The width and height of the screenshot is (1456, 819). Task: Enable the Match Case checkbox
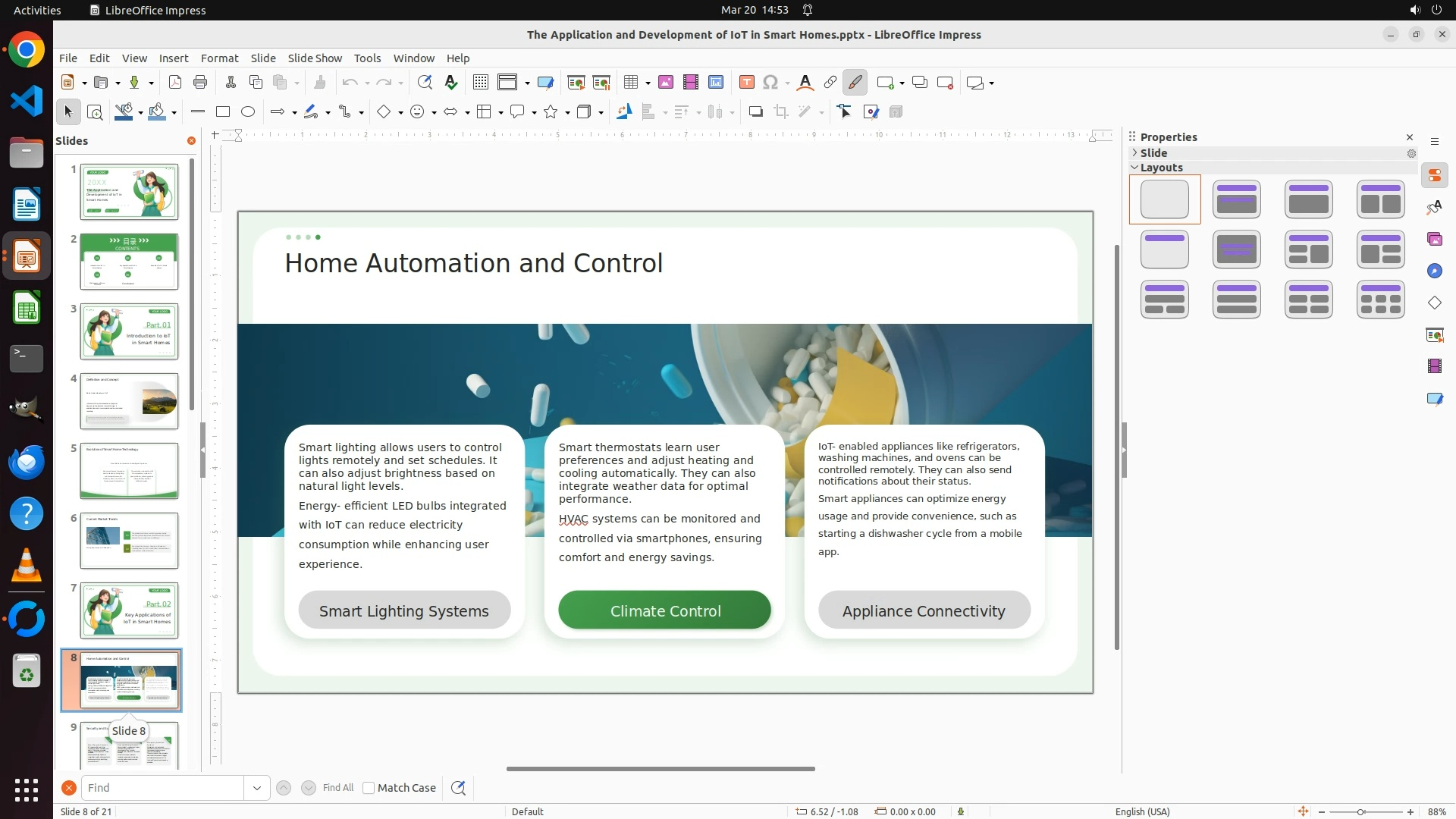click(x=369, y=788)
